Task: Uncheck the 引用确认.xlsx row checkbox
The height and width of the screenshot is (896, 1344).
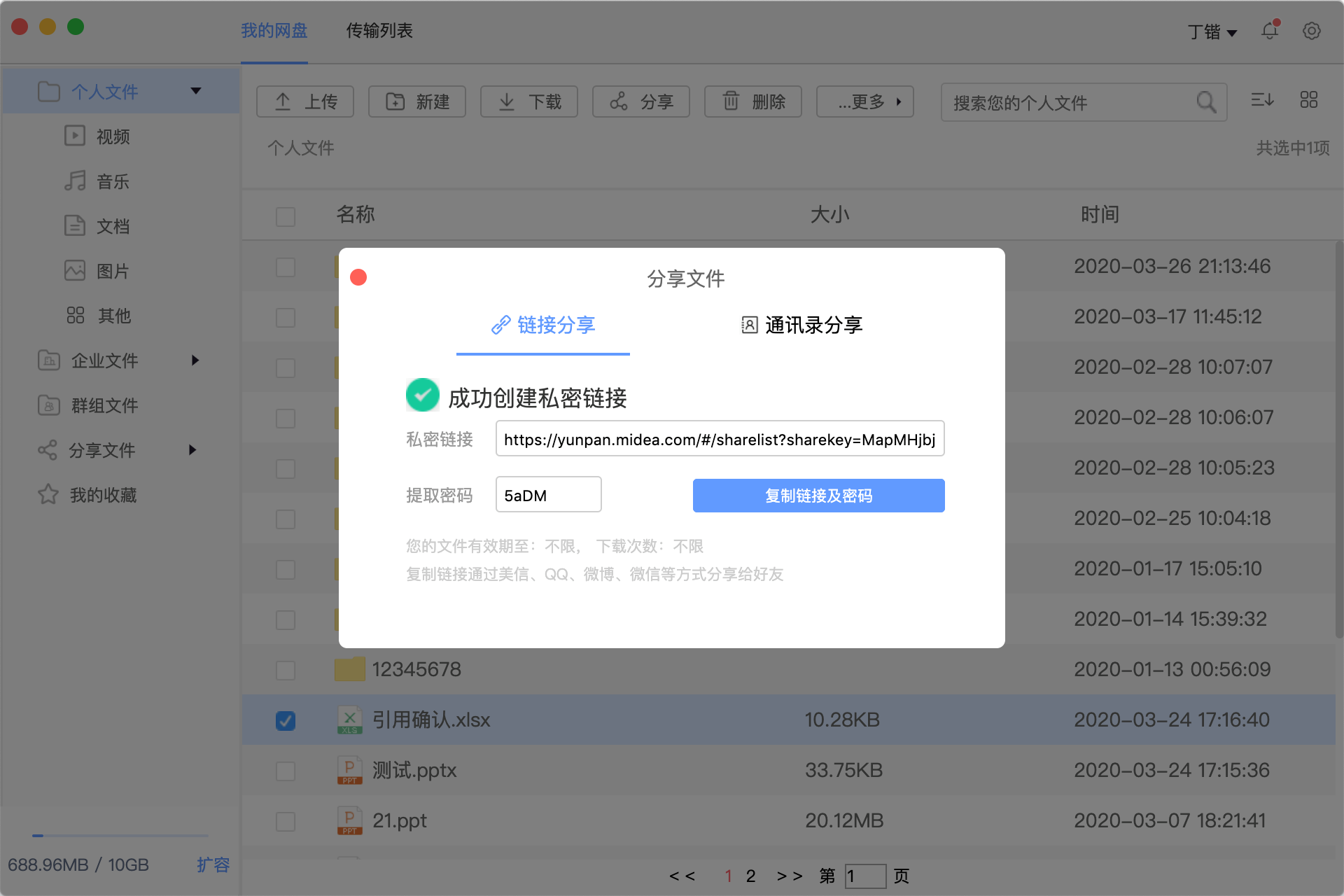Action: (286, 720)
